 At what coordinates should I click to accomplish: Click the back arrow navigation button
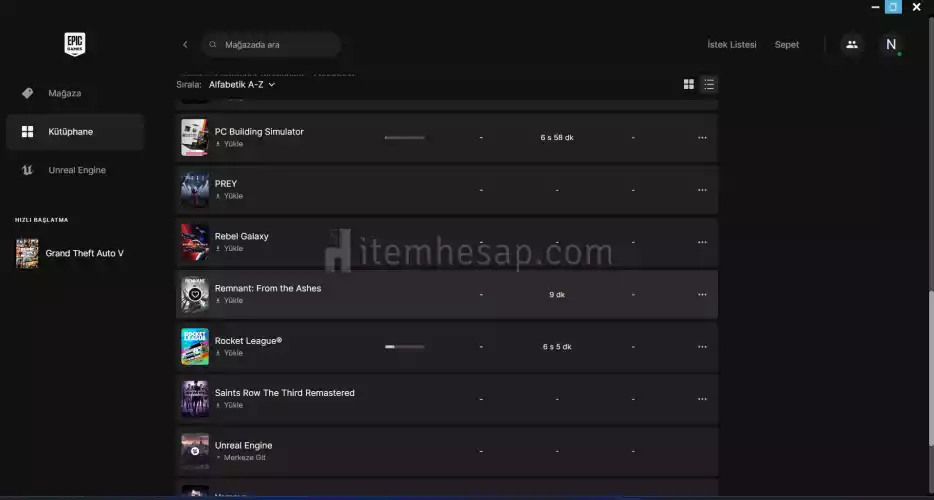(185, 44)
